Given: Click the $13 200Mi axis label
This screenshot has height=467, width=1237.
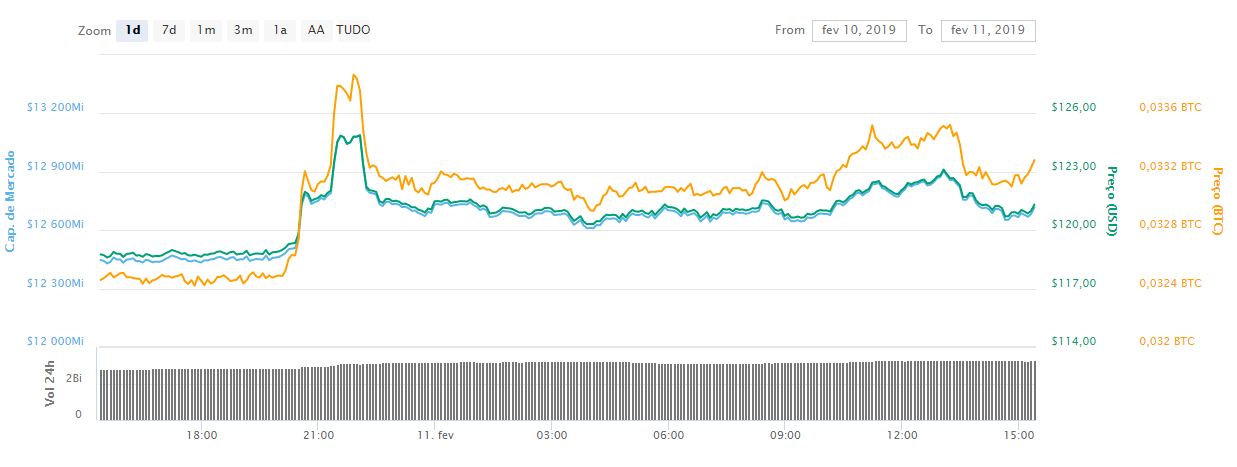Looking at the screenshot, I should (56, 107).
